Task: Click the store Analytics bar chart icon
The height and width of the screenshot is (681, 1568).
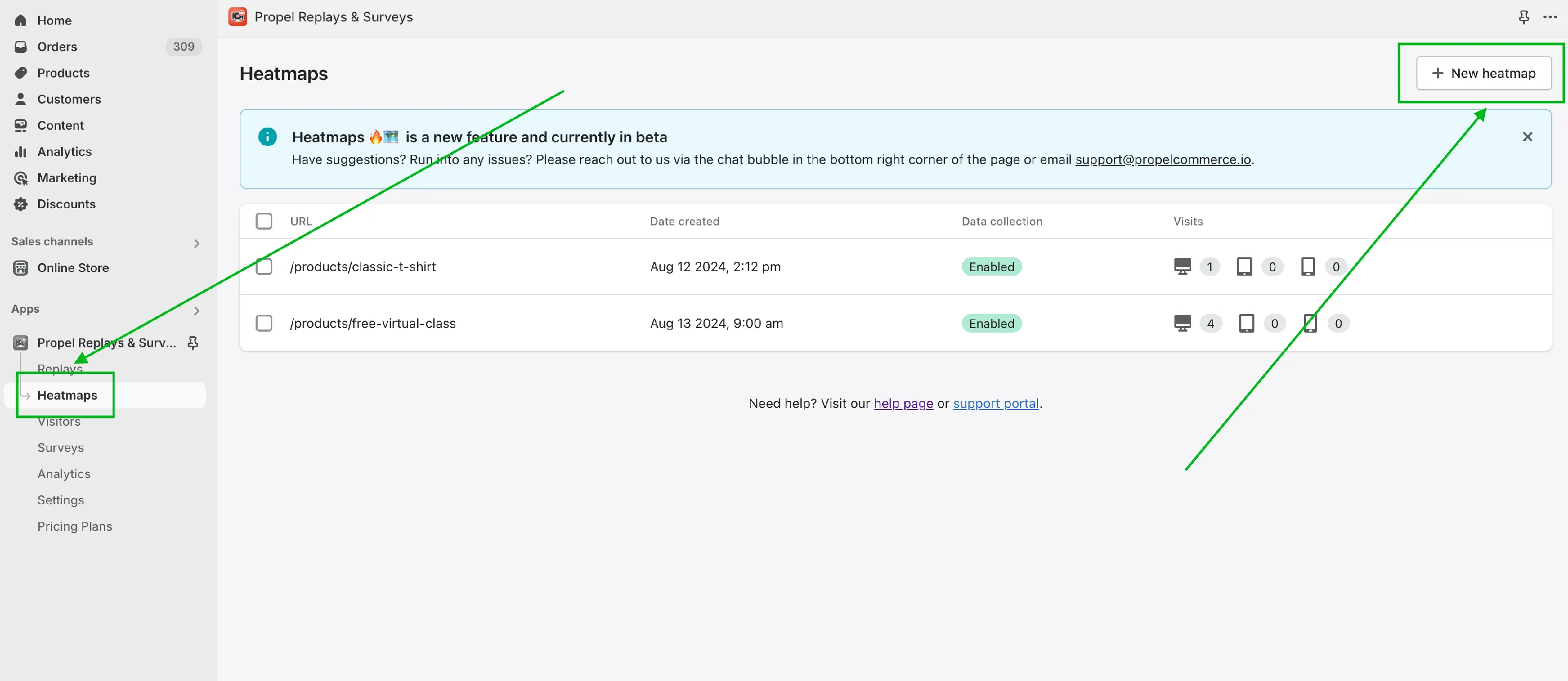Action: (x=21, y=151)
